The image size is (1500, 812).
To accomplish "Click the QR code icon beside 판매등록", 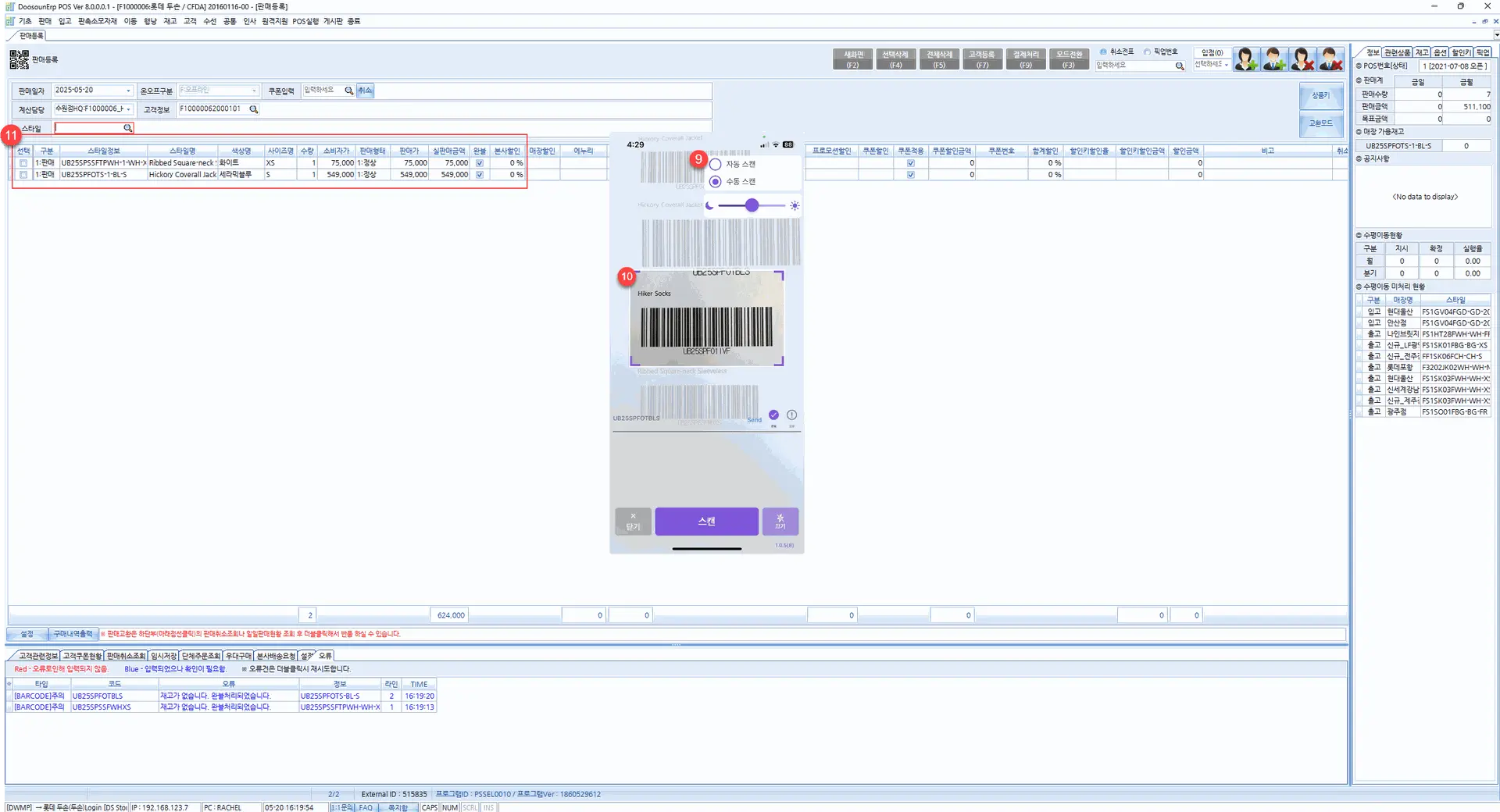I will click(x=19, y=59).
